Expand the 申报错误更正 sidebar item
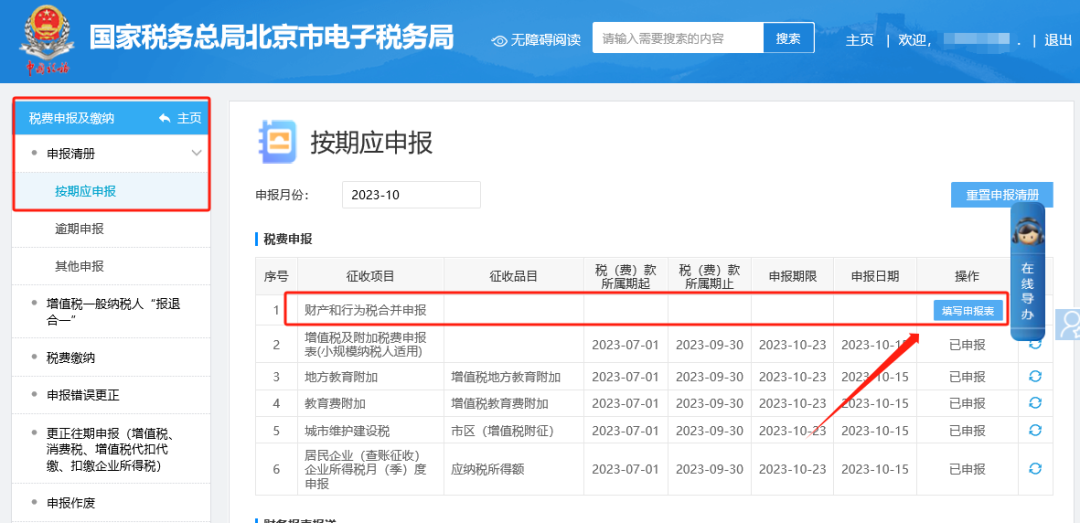This screenshot has height=523, width=1080. (82, 395)
